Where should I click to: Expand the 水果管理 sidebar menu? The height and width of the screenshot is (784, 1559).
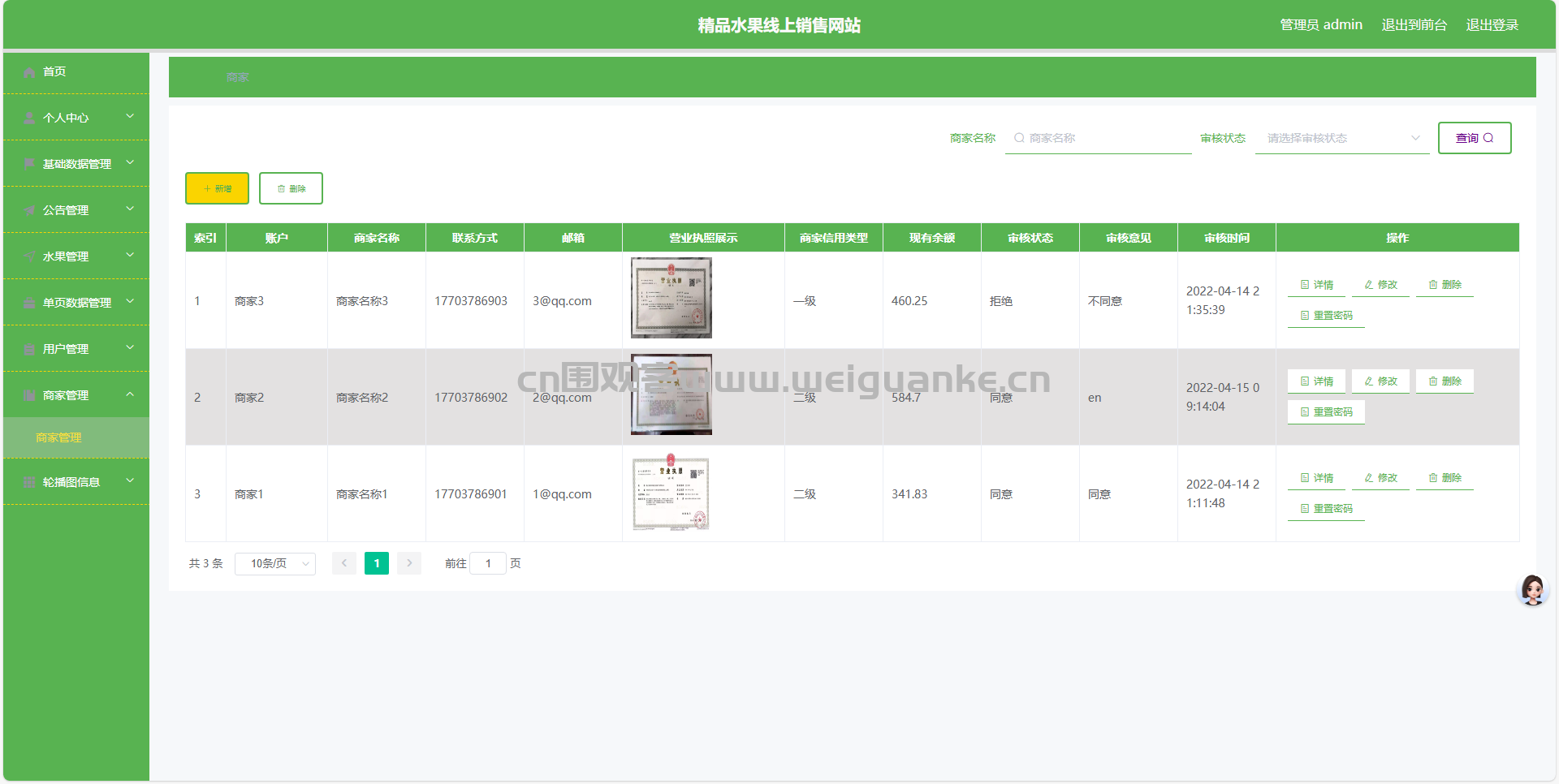(76, 256)
